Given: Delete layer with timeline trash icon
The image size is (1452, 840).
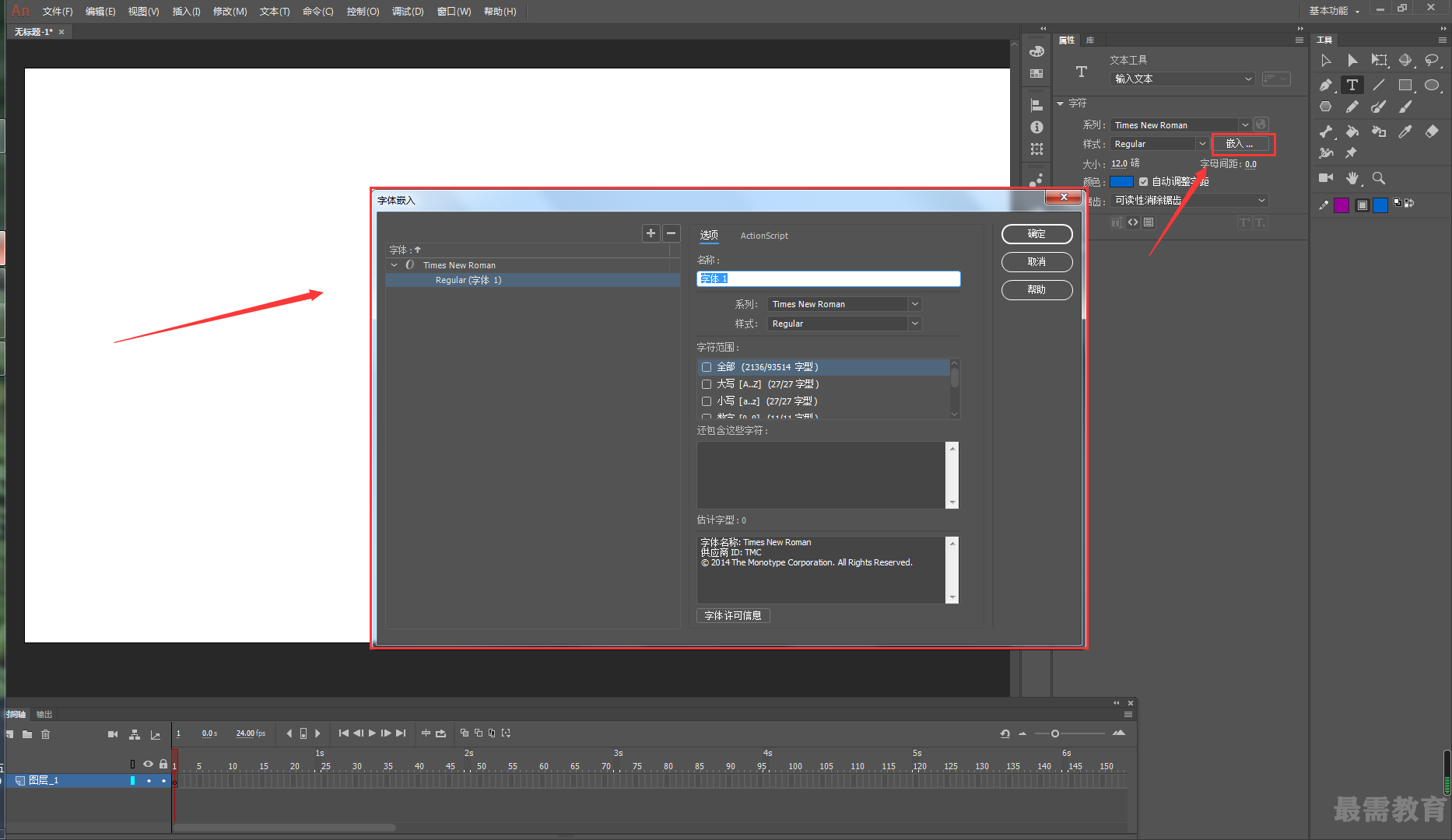Looking at the screenshot, I should click(45, 734).
